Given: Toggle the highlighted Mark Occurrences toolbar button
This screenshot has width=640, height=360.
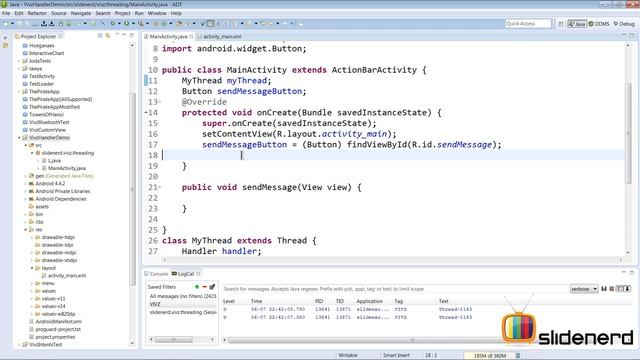Looking at the screenshot, I should [x=210, y=24].
